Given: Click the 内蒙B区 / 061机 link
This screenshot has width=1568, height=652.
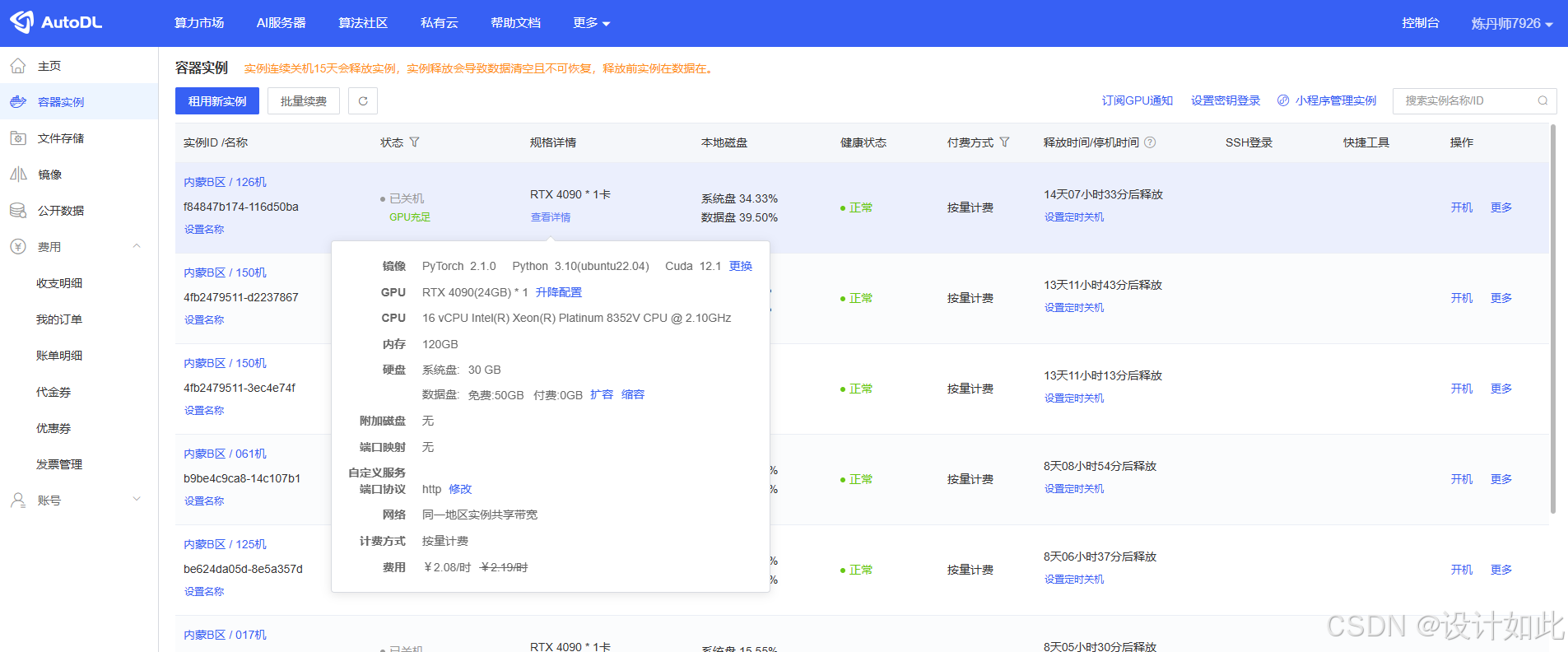Looking at the screenshot, I should pyautogui.click(x=225, y=454).
